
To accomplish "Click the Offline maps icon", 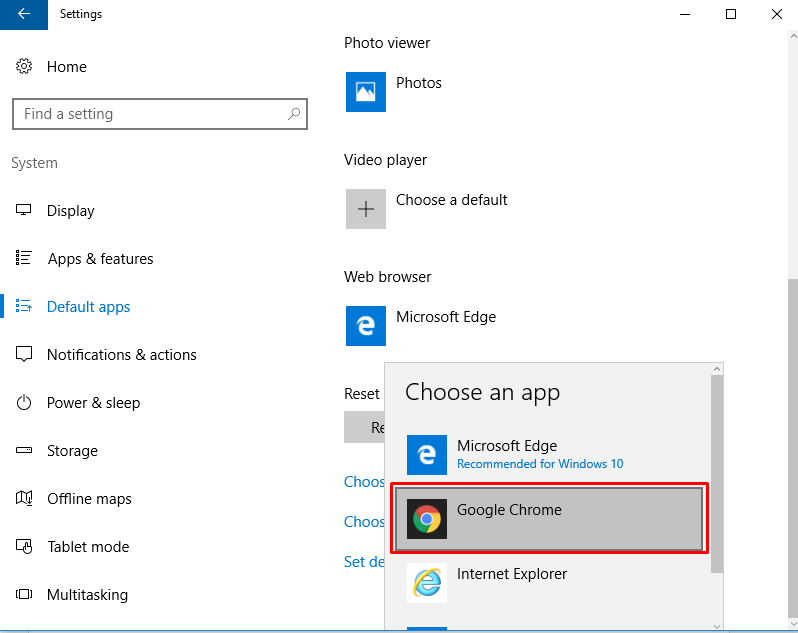I will coord(24,498).
